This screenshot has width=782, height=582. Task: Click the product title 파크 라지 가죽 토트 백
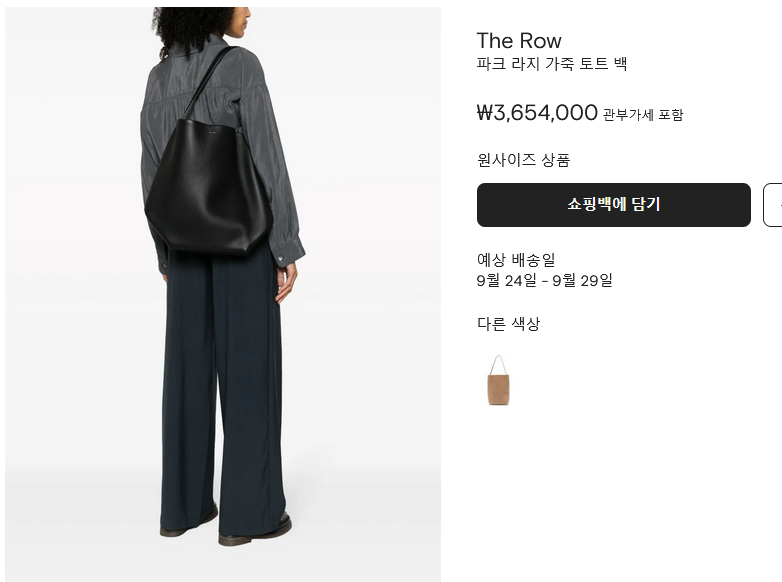pos(552,64)
